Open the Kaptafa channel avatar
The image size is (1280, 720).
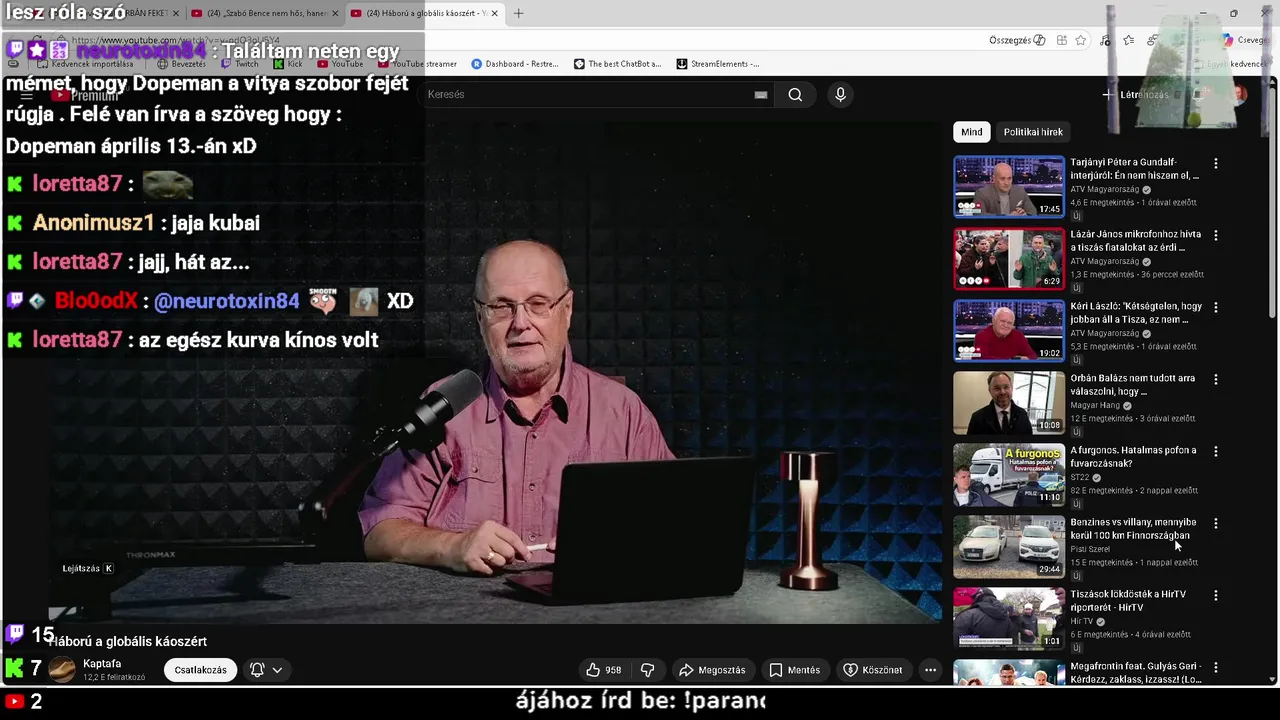coord(62,670)
